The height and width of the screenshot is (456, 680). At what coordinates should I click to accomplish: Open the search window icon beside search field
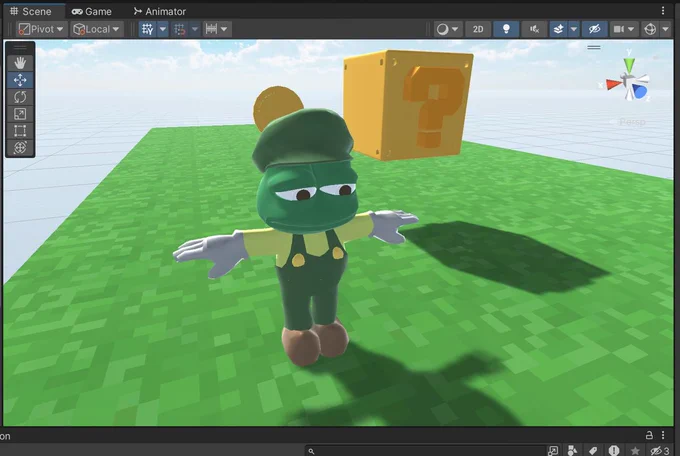[x=553, y=450]
